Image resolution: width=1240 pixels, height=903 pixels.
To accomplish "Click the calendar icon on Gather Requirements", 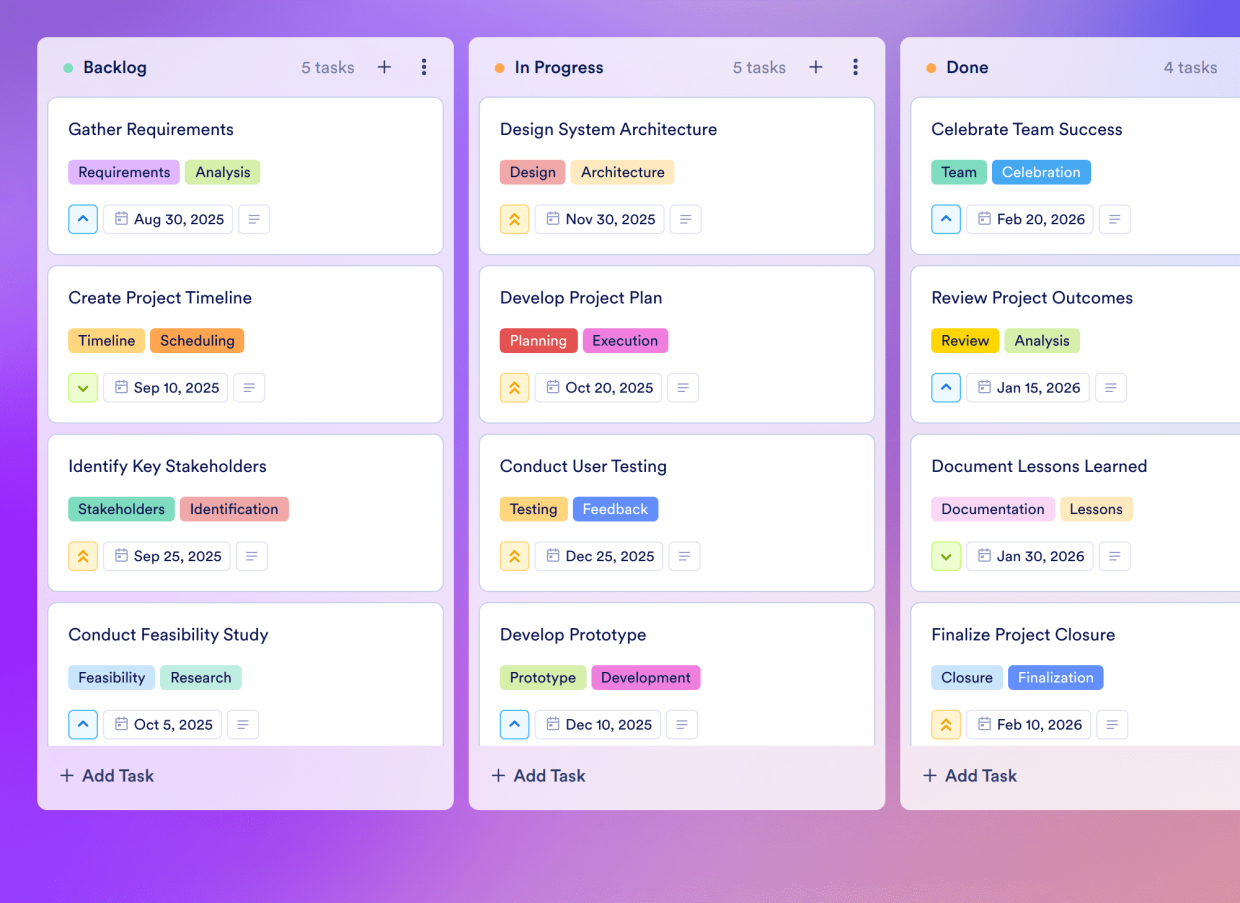I will pyautogui.click(x=120, y=218).
